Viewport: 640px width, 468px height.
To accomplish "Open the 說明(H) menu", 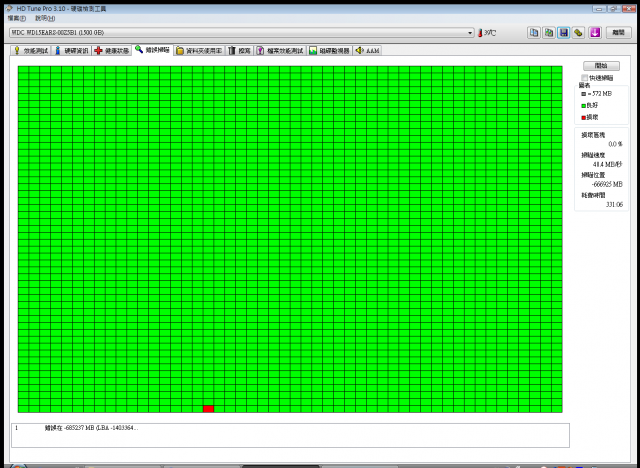I will (x=45, y=18).
